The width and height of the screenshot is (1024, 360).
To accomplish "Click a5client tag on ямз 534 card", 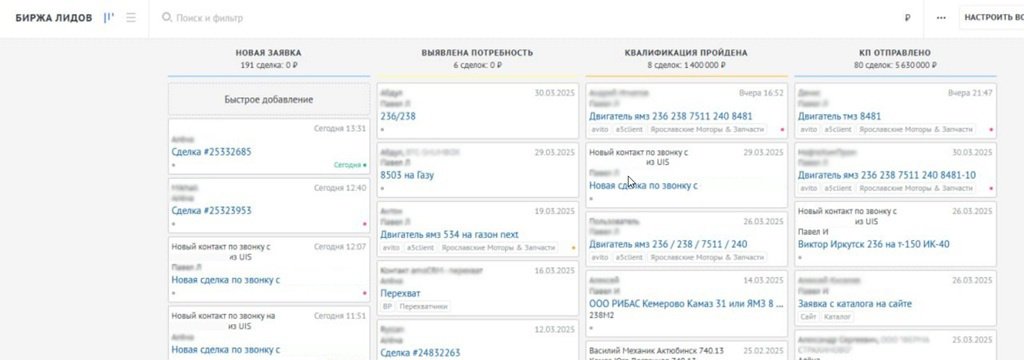I will coord(420,248).
